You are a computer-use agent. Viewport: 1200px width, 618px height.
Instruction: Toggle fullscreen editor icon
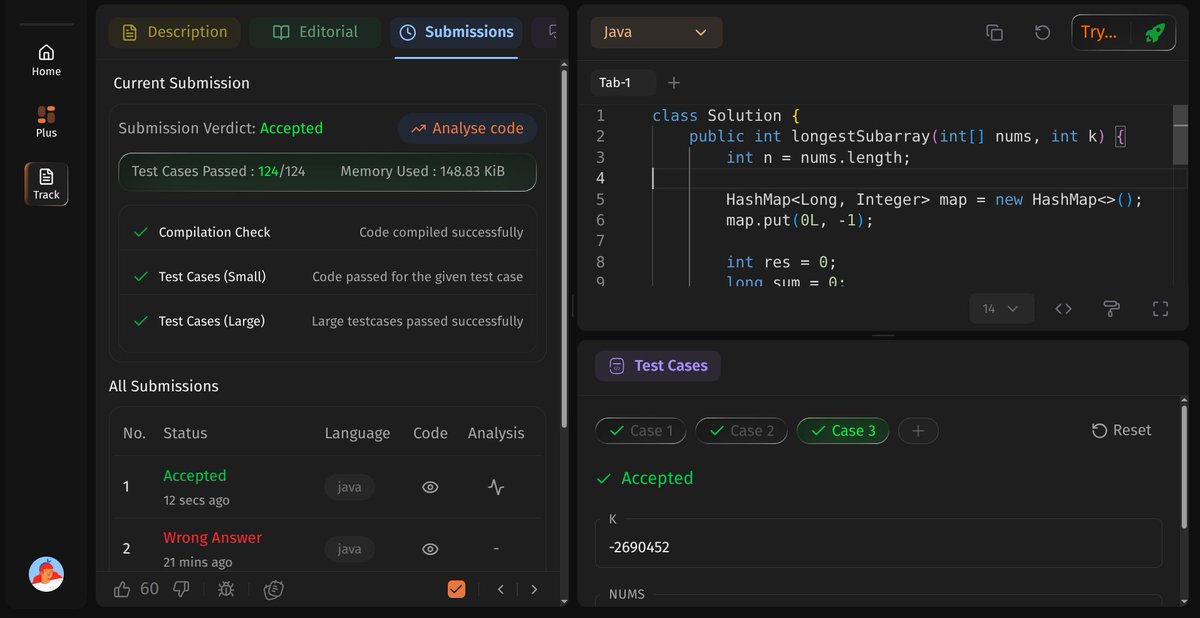click(1160, 309)
